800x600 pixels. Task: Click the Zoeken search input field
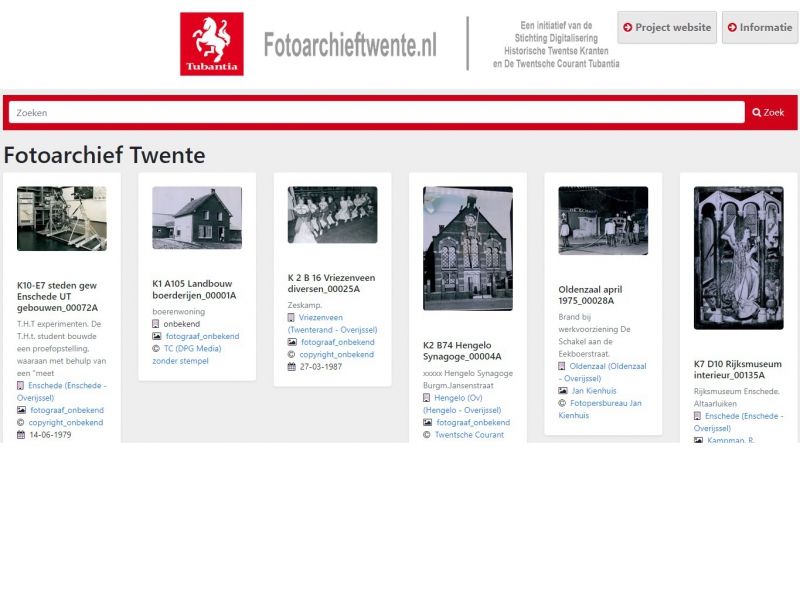point(376,113)
